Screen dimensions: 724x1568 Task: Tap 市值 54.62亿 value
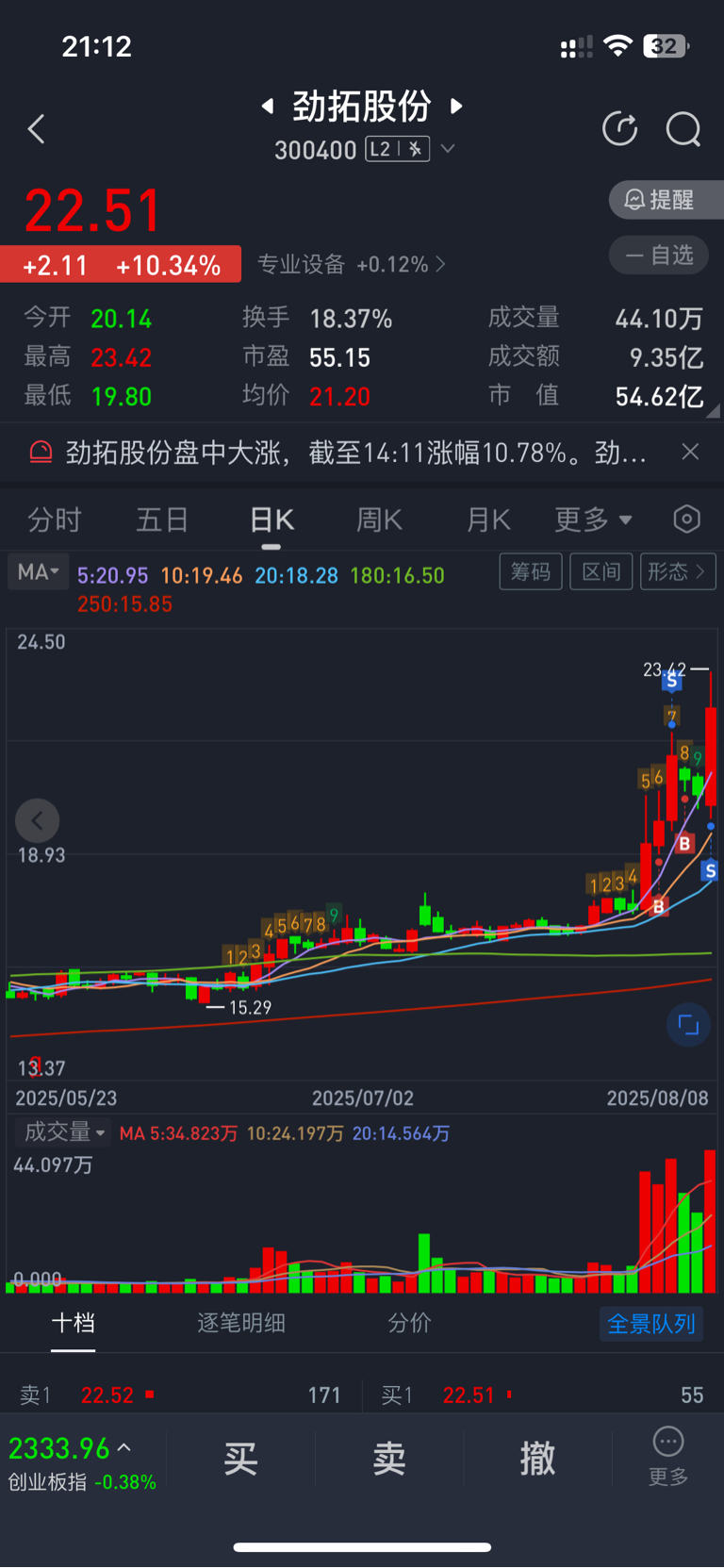659,397
